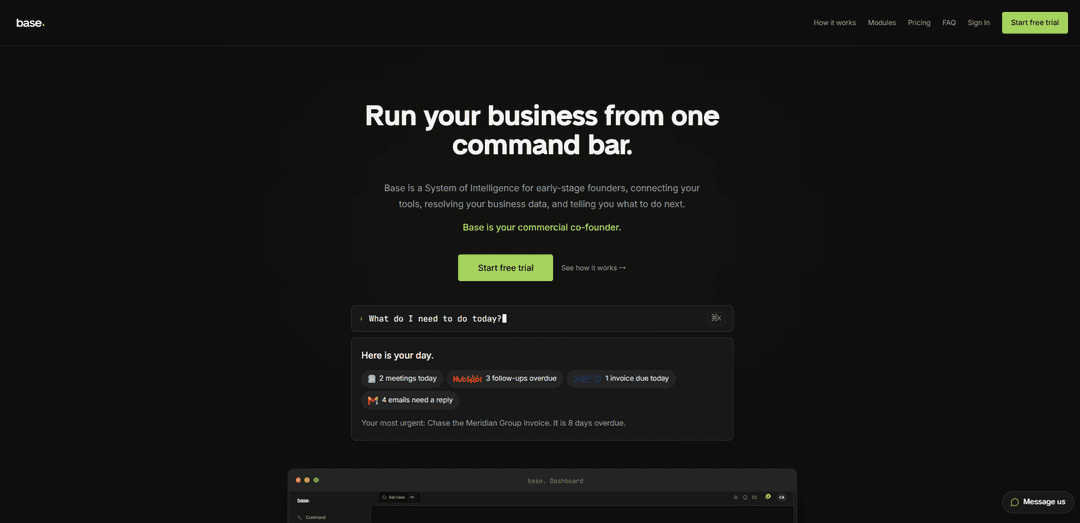Click the CA avatar in dashboard preview

781,497
